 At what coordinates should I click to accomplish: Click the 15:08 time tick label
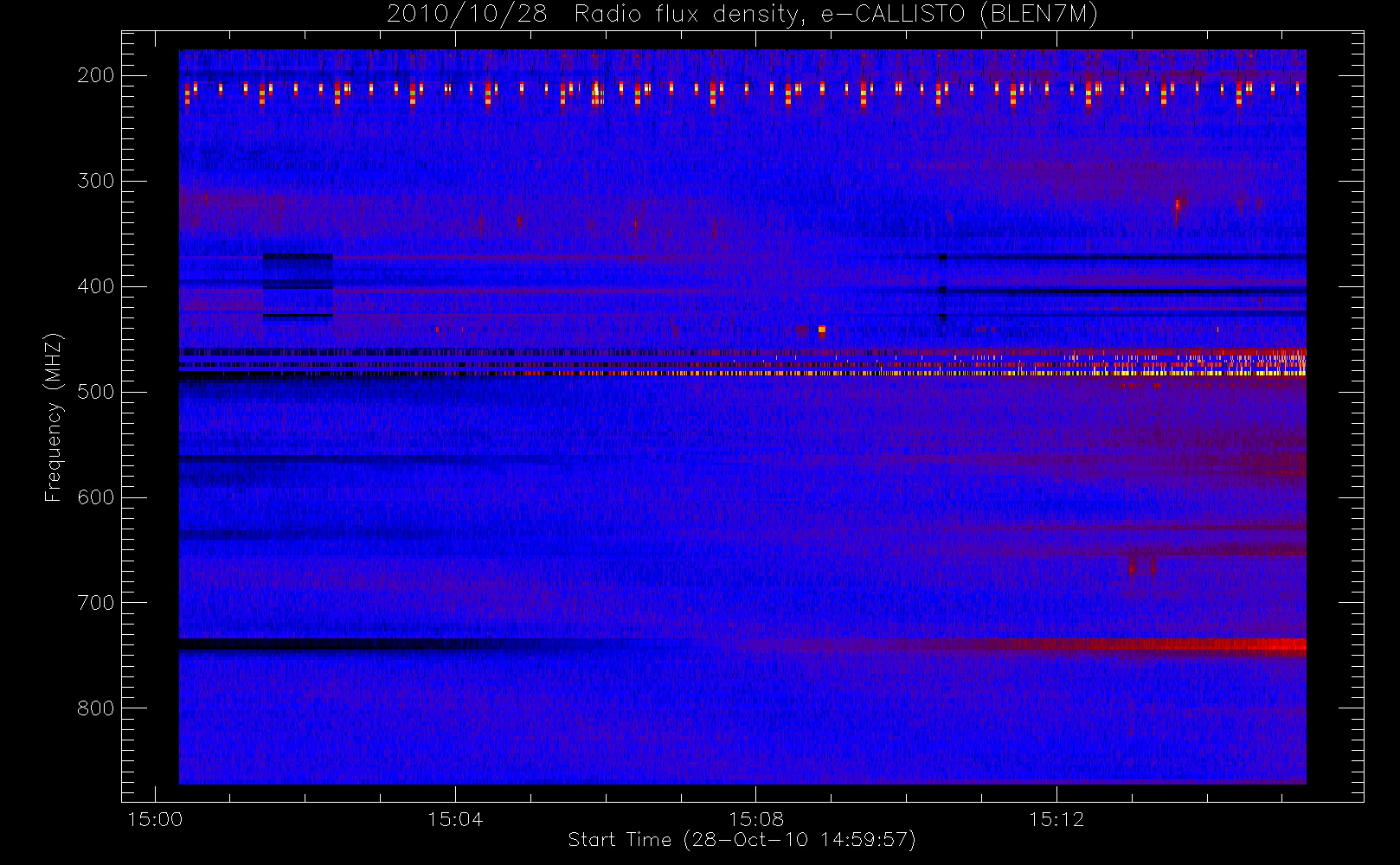click(756, 819)
